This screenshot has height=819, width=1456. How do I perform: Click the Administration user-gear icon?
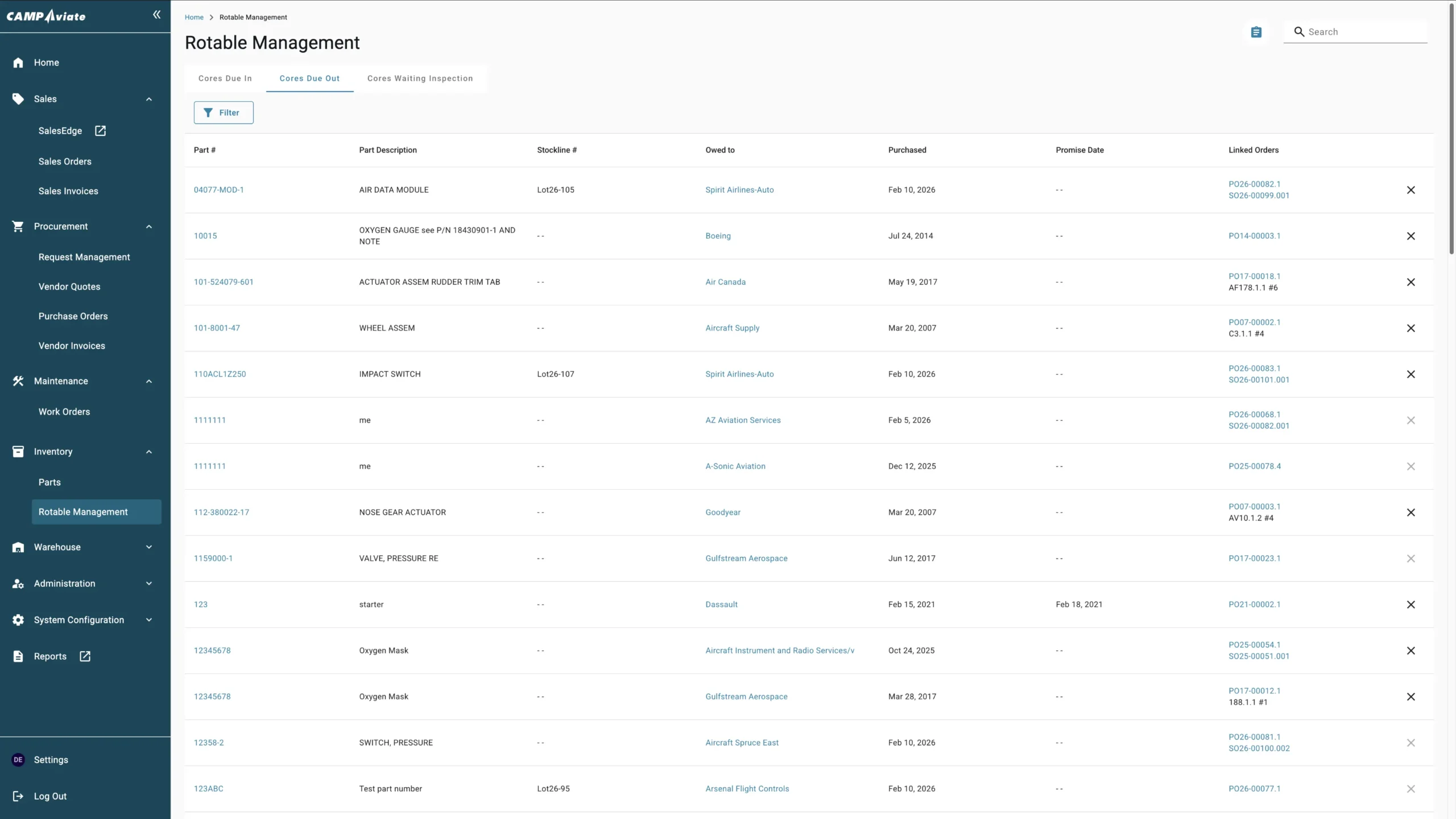coord(18,584)
